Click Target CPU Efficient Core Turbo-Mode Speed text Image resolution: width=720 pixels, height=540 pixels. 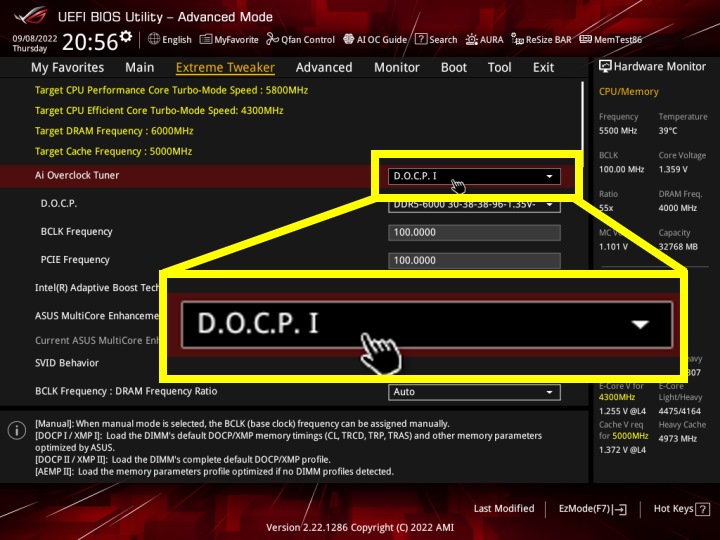[159, 111]
